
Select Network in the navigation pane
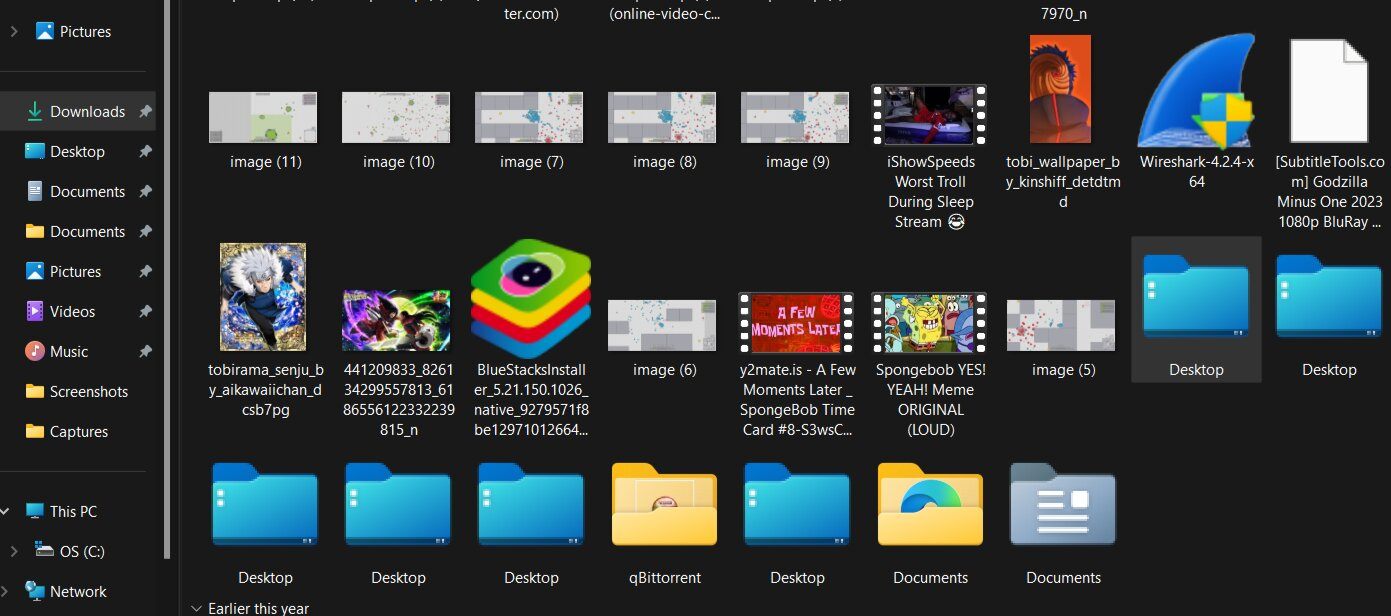click(x=80, y=592)
